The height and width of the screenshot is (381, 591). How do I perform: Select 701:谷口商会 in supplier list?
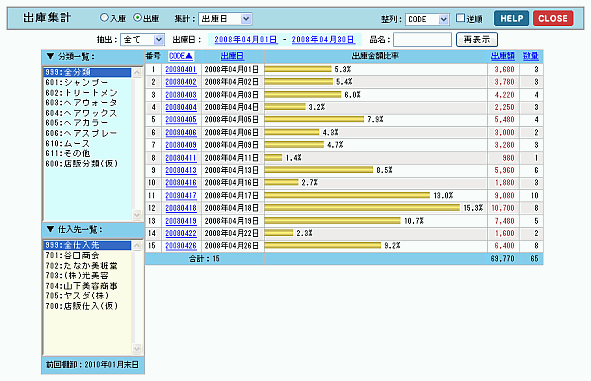72,256
